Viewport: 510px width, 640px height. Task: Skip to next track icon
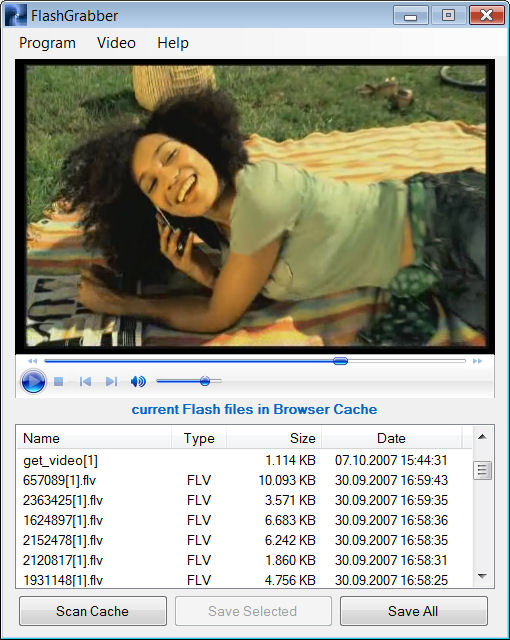111,382
